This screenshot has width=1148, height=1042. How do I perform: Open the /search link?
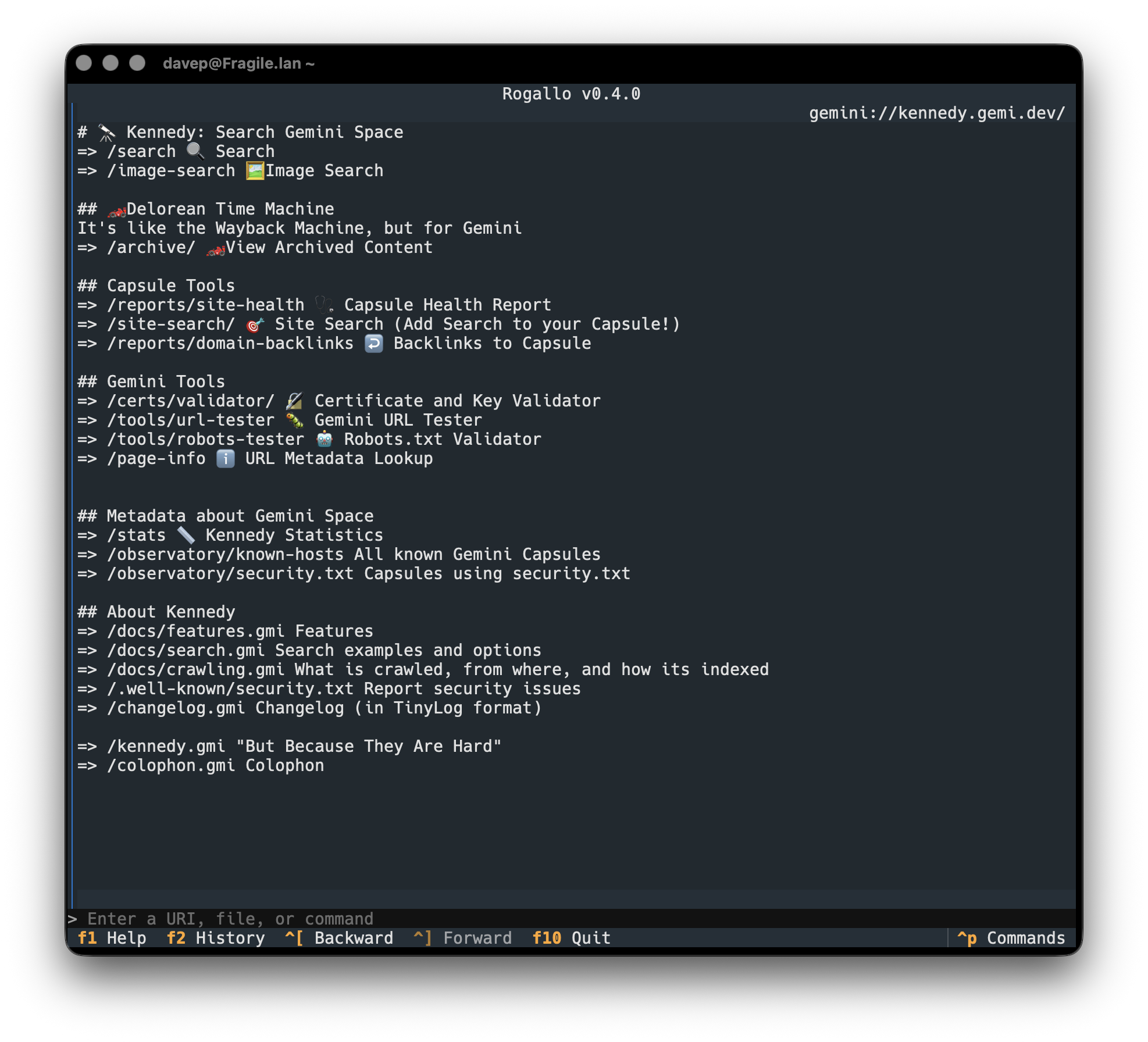pyautogui.click(x=176, y=152)
